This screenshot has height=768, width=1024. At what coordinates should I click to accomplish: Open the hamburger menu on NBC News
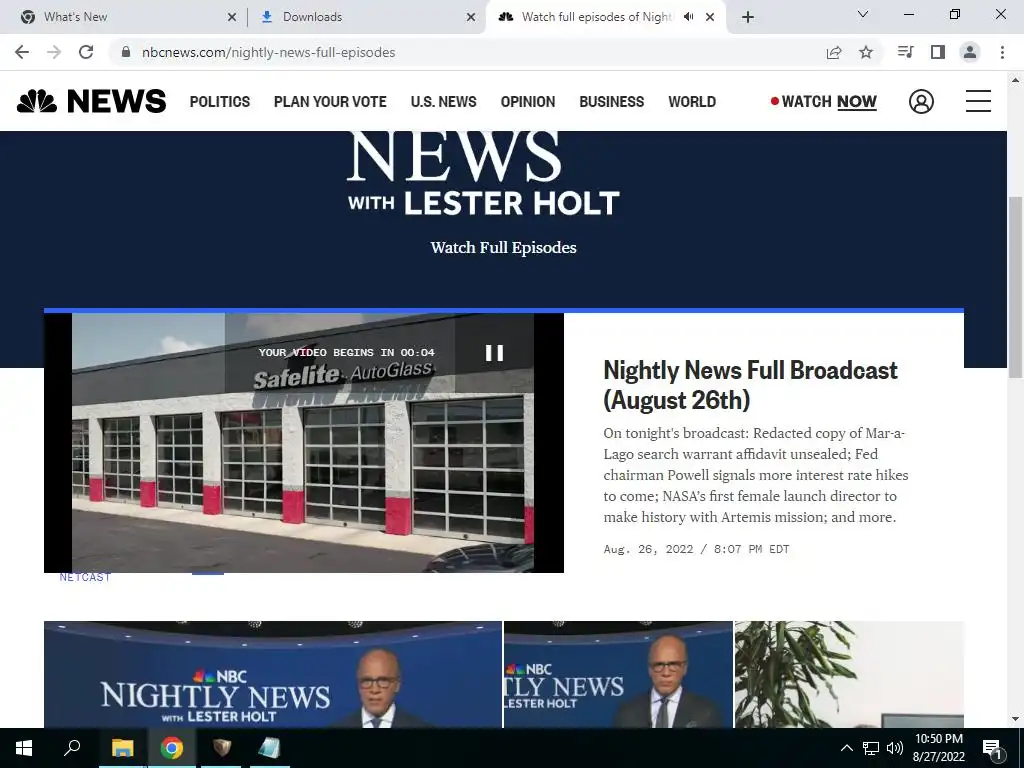[978, 101]
